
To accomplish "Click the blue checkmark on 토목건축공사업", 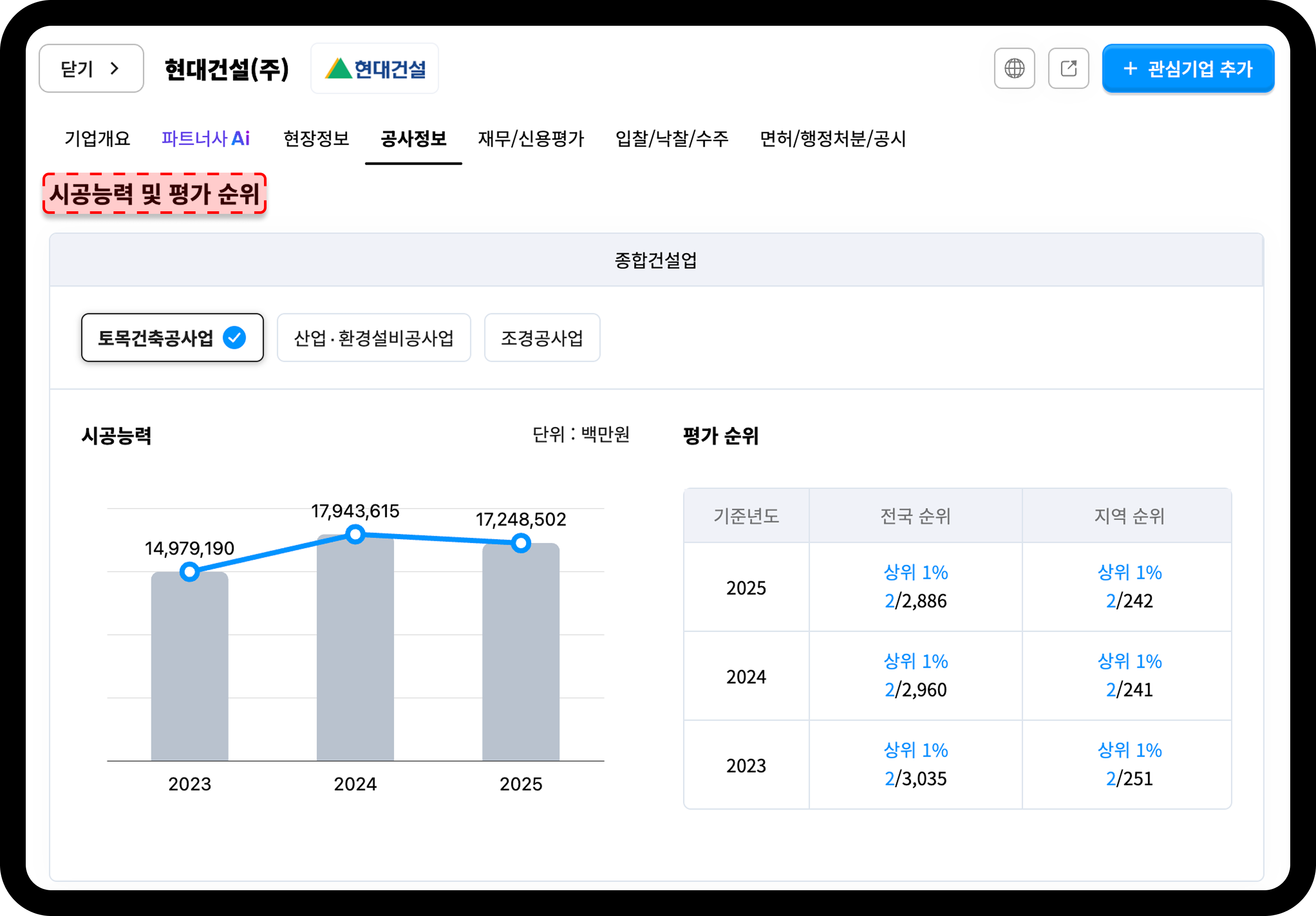I will coord(234,337).
